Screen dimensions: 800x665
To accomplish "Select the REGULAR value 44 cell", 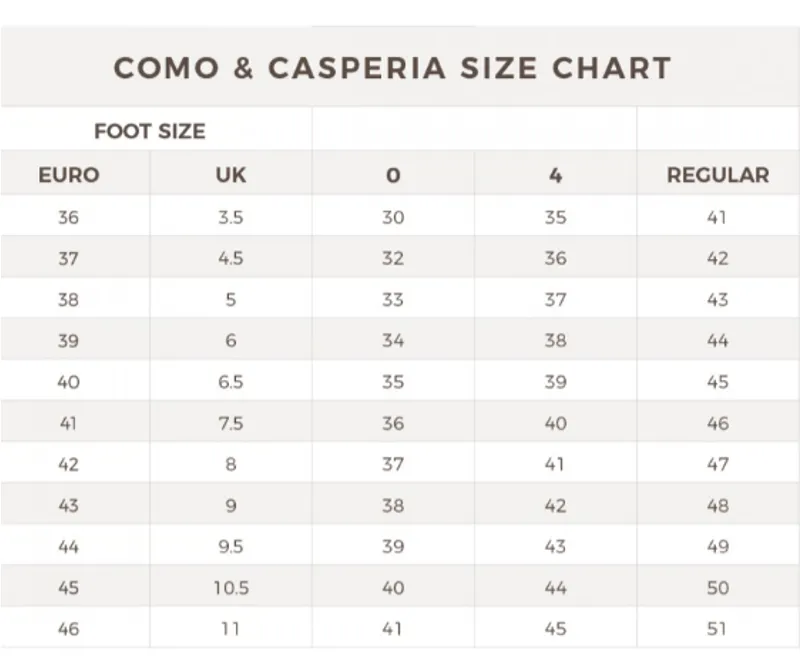I will pos(717,340).
